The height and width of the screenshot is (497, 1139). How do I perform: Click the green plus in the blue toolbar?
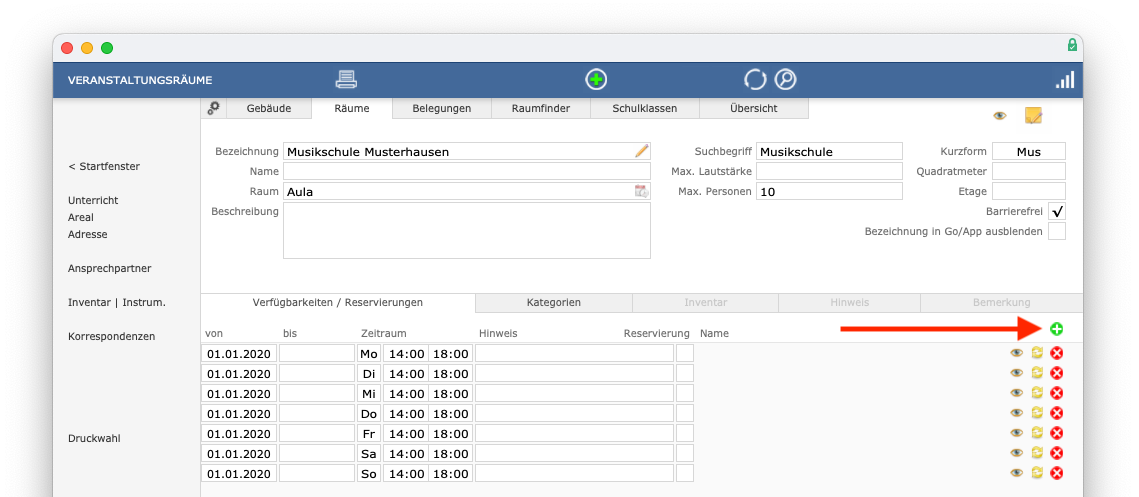[596, 80]
